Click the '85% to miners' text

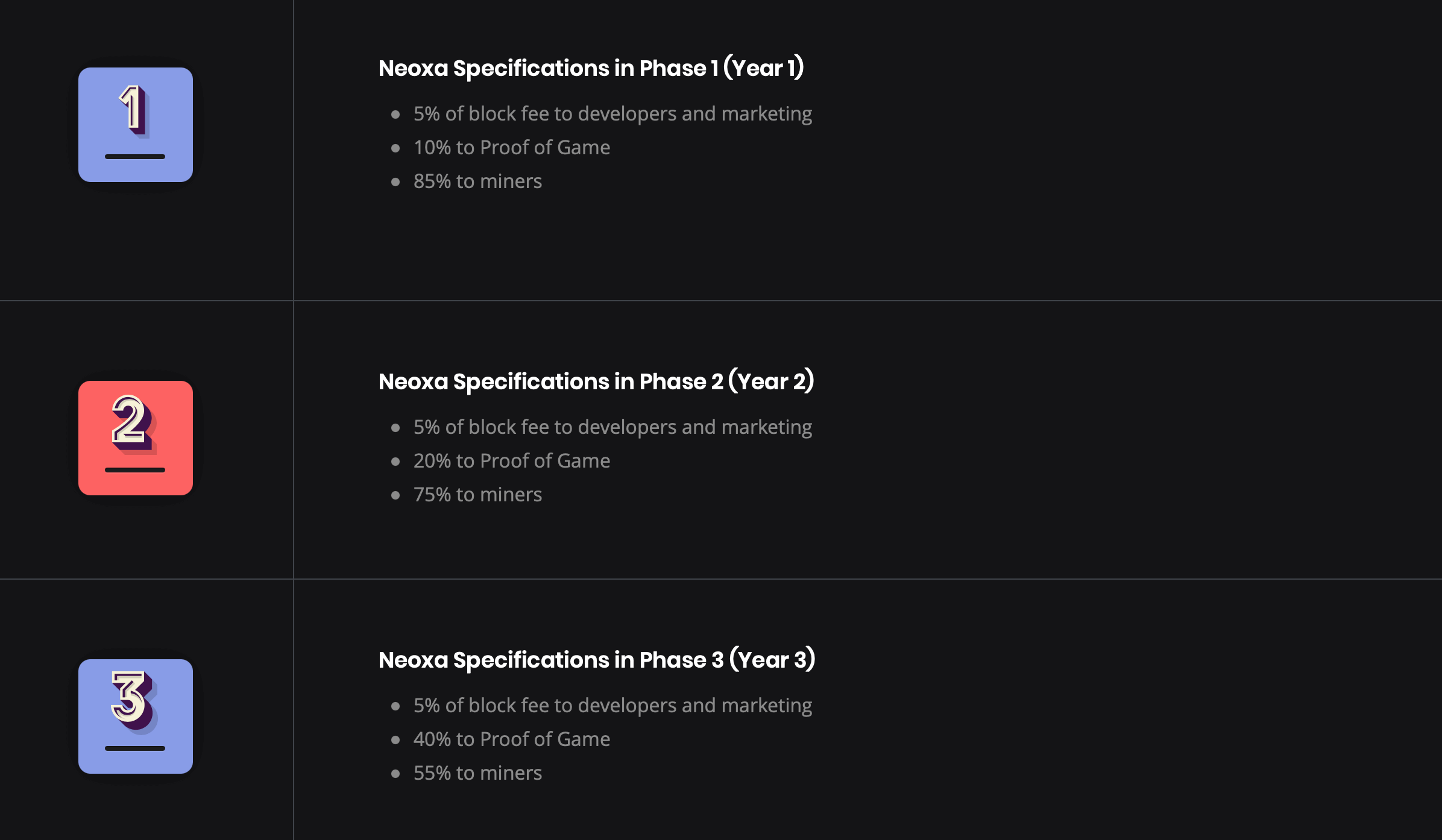477,181
